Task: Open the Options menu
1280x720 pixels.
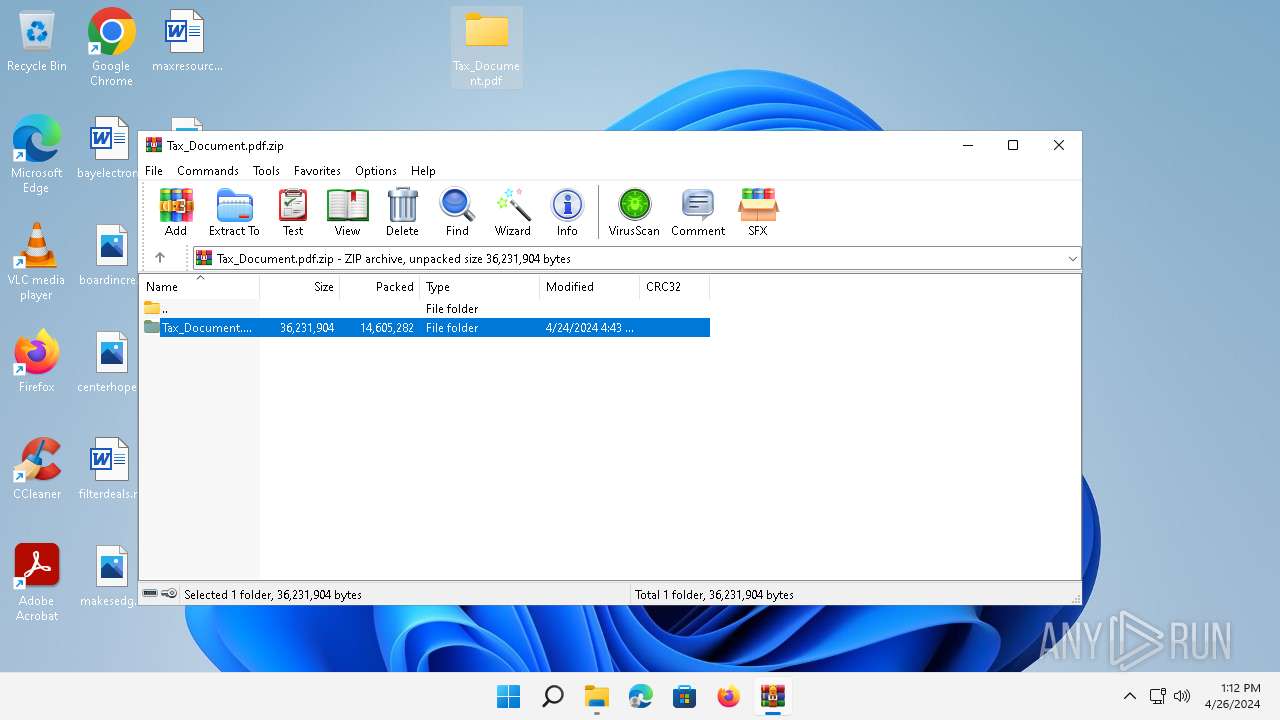Action: point(376,171)
